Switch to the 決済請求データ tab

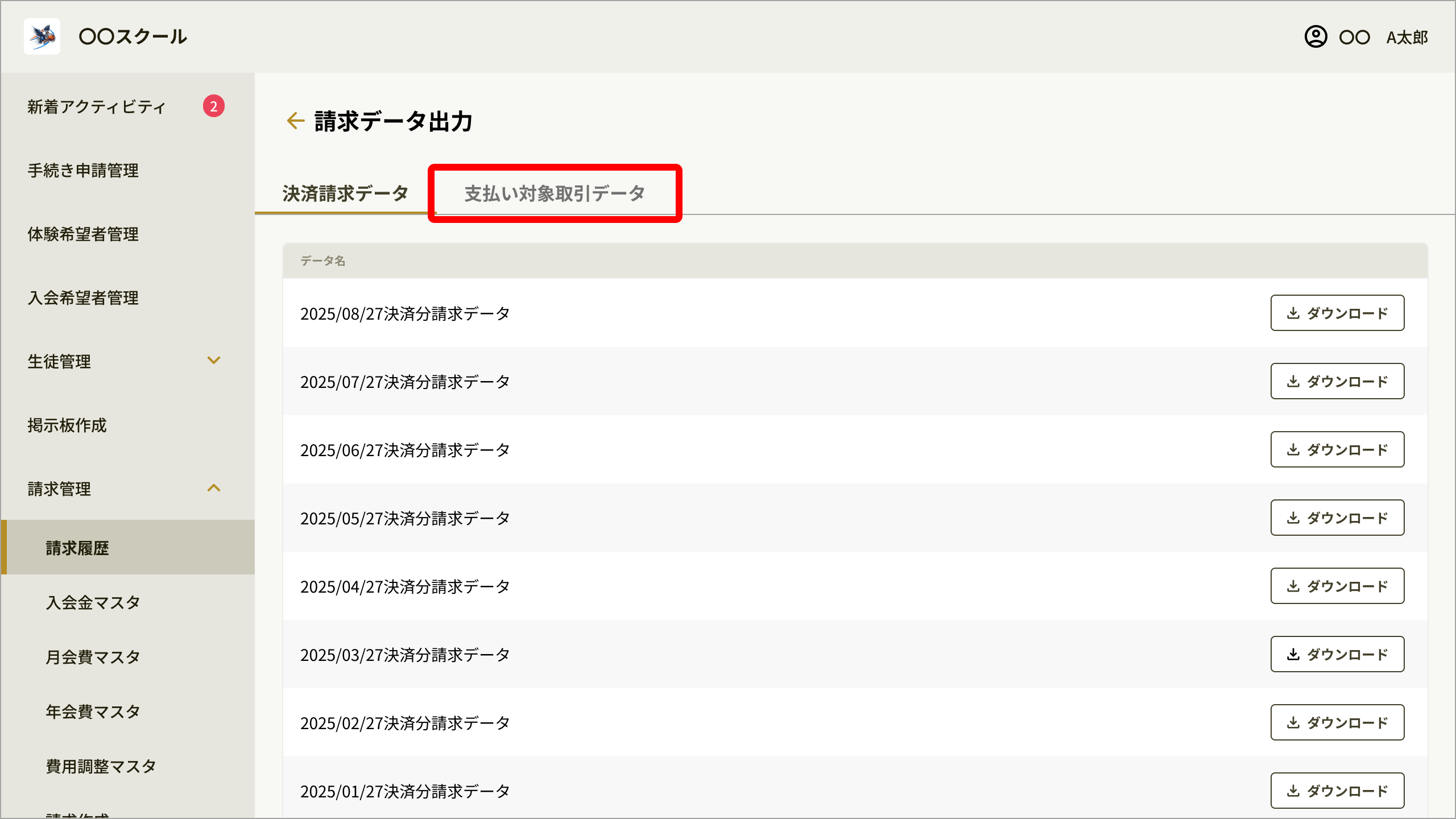[x=346, y=193]
